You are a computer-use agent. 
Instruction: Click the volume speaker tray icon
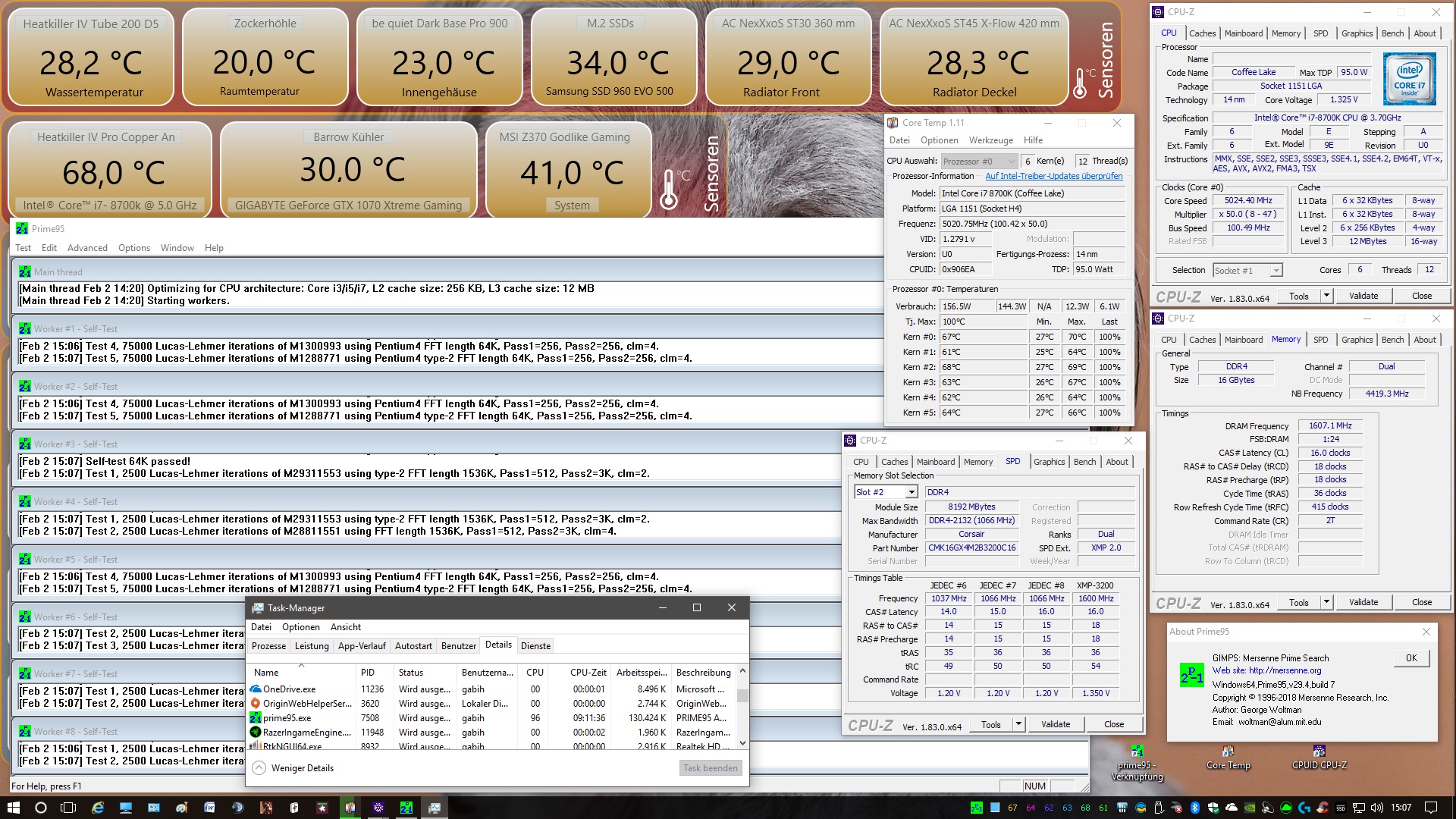pyautogui.click(x=1376, y=808)
